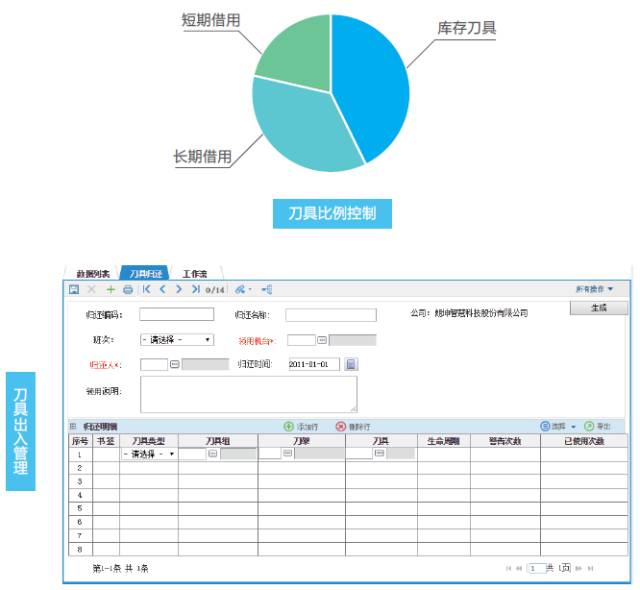Click the 归还时间 date field
This screenshot has width=640, height=590.
(314, 364)
